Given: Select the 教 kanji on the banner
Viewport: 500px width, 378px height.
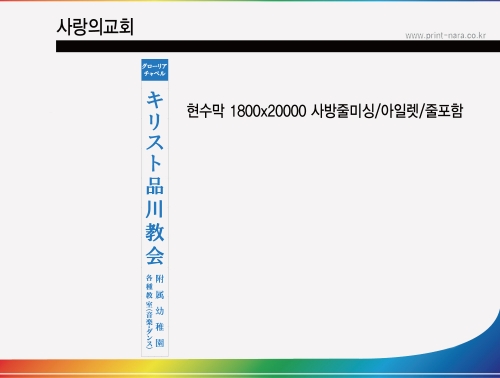Looking at the screenshot, I should [155, 232].
